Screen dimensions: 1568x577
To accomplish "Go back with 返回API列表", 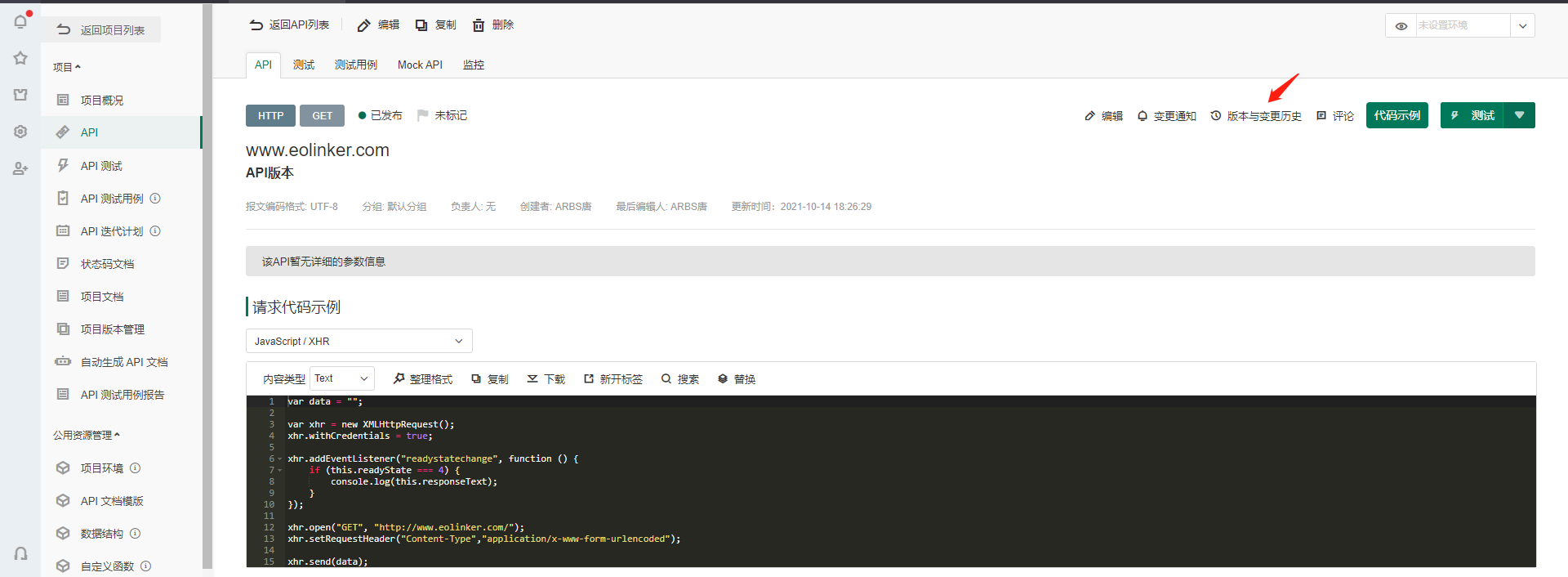I will pos(289,25).
